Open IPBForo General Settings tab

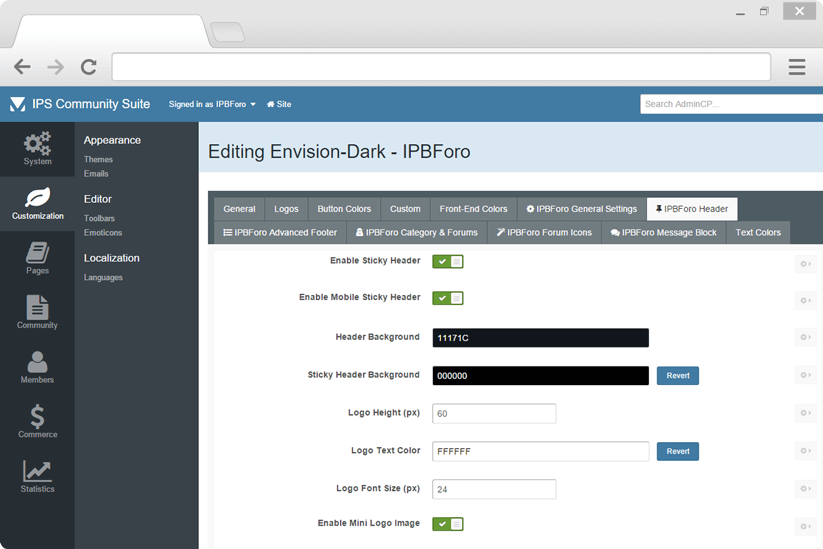tap(582, 209)
